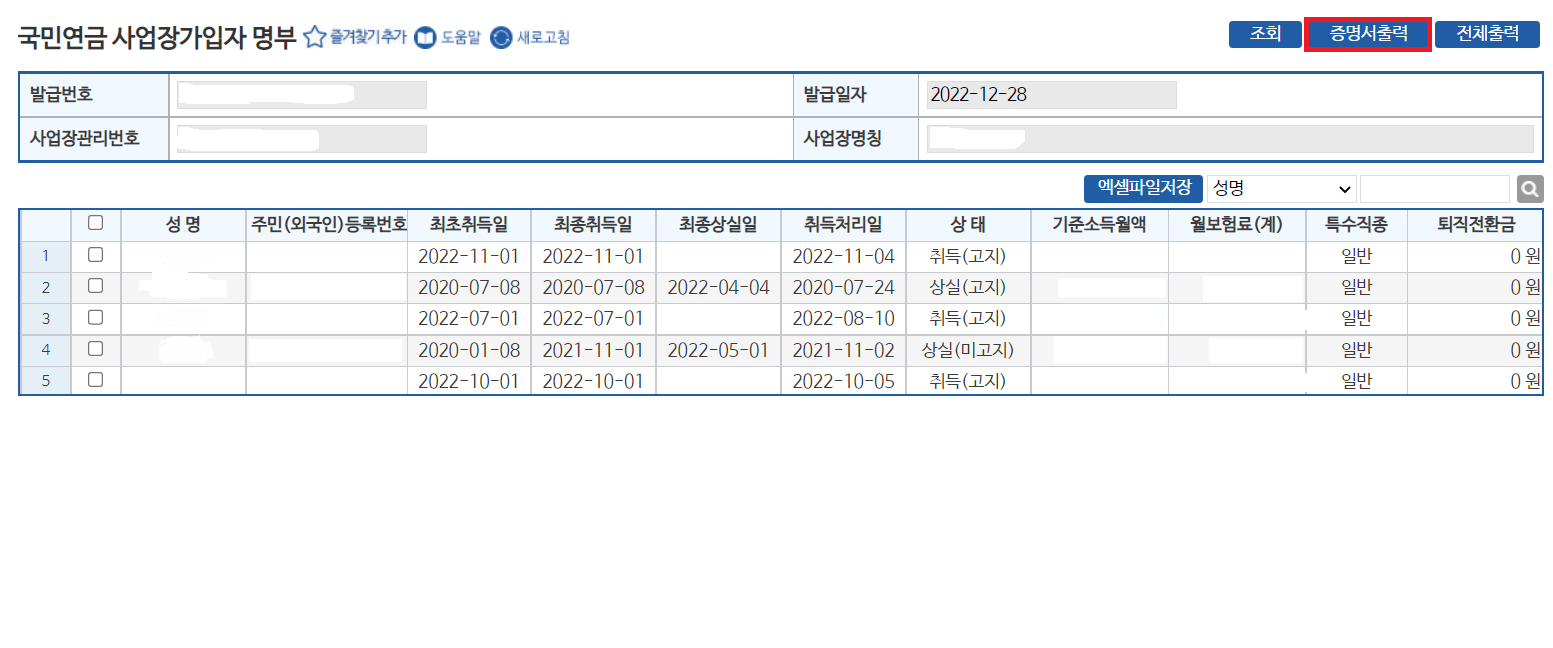This screenshot has width=1553, height=648.
Task: Select the 2021-11-01 최종취득일 cell
Action: click(594, 350)
